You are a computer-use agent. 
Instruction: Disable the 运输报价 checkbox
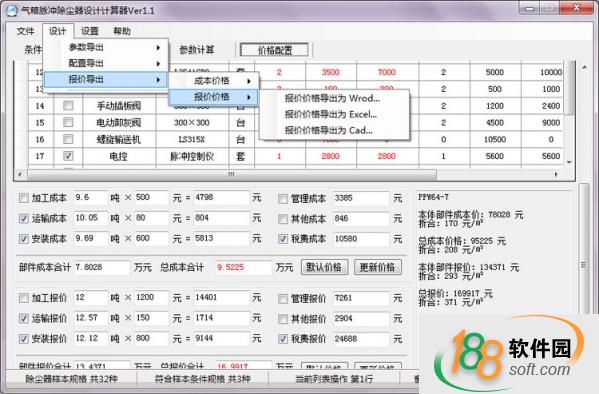coord(24,318)
